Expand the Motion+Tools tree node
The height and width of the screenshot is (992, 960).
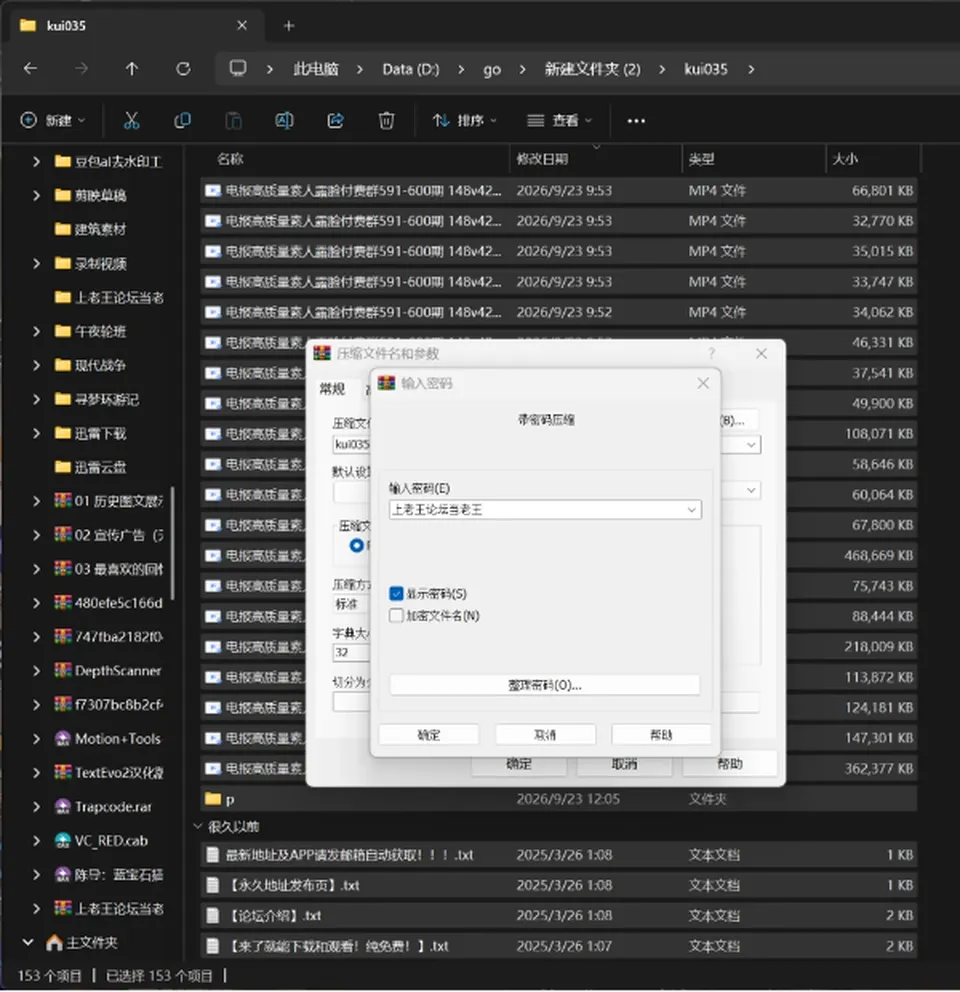coord(36,738)
